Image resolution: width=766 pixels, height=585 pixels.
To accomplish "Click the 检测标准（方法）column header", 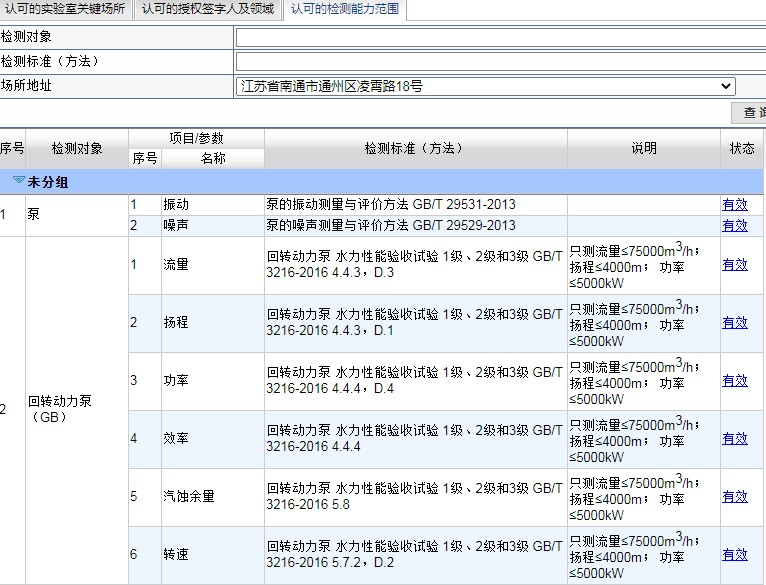I will click(x=416, y=149).
